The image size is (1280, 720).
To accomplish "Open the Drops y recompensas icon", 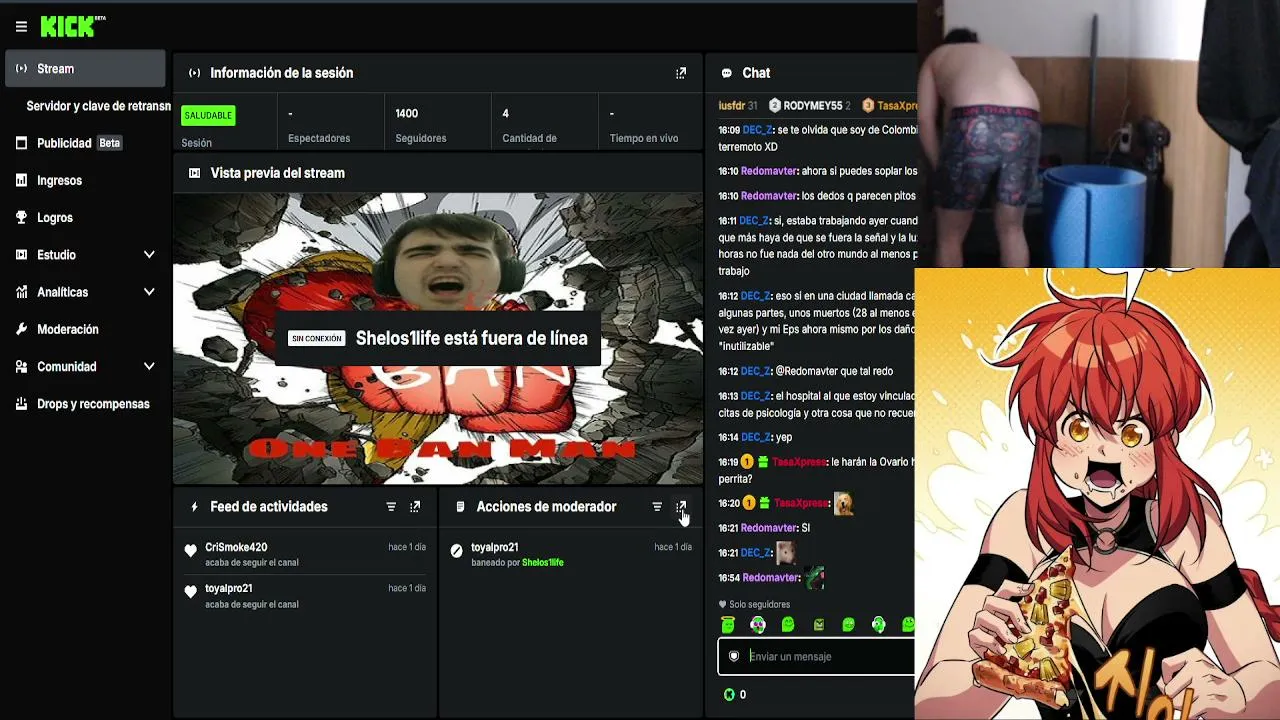I will coord(21,404).
